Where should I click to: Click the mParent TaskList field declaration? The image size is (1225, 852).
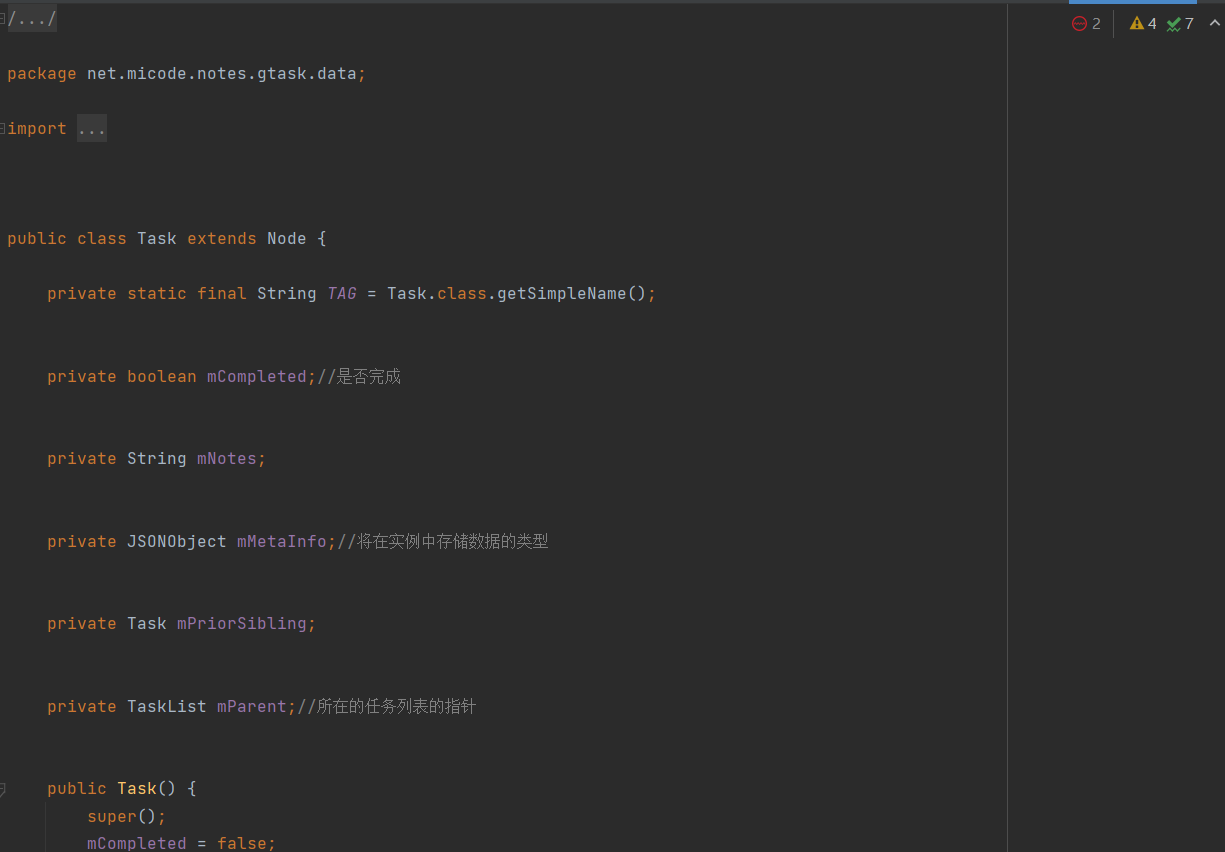pos(251,706)
